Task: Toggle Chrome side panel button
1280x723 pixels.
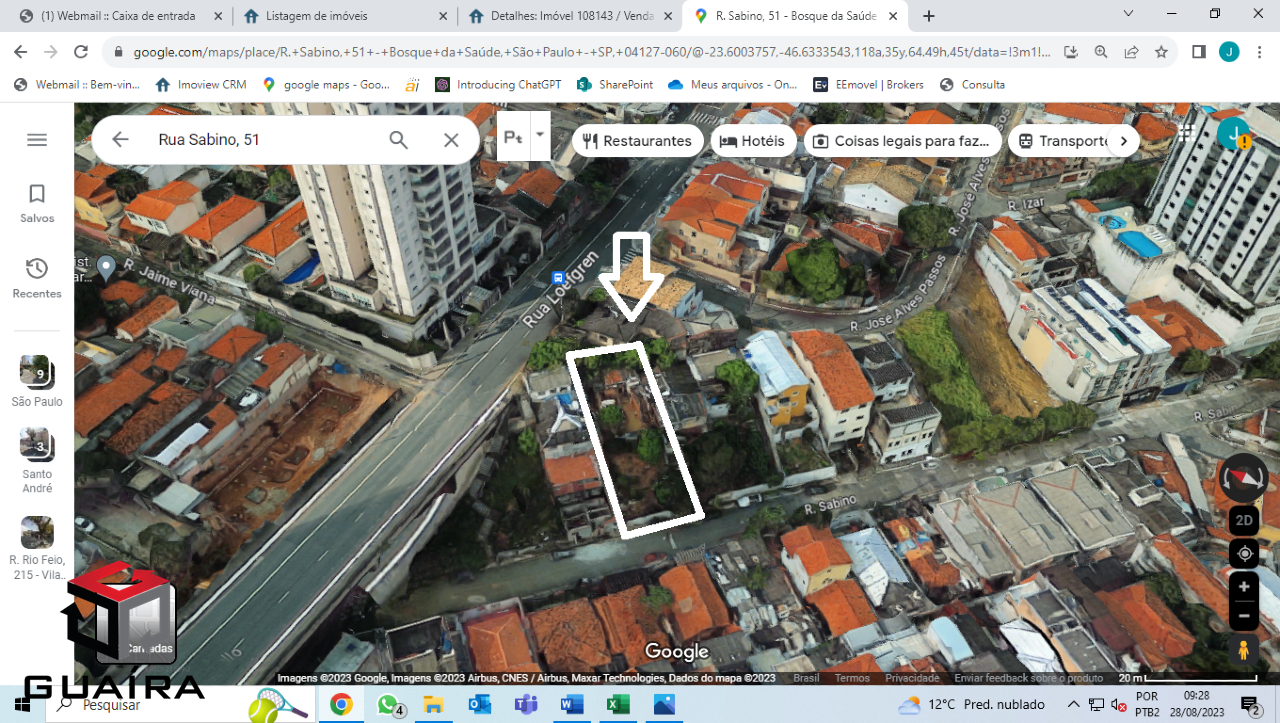Action: 1199,52
